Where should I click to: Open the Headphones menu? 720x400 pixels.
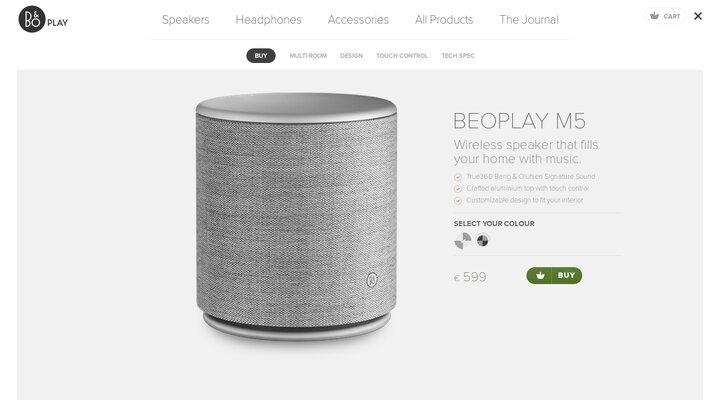(x=269, y=20)
